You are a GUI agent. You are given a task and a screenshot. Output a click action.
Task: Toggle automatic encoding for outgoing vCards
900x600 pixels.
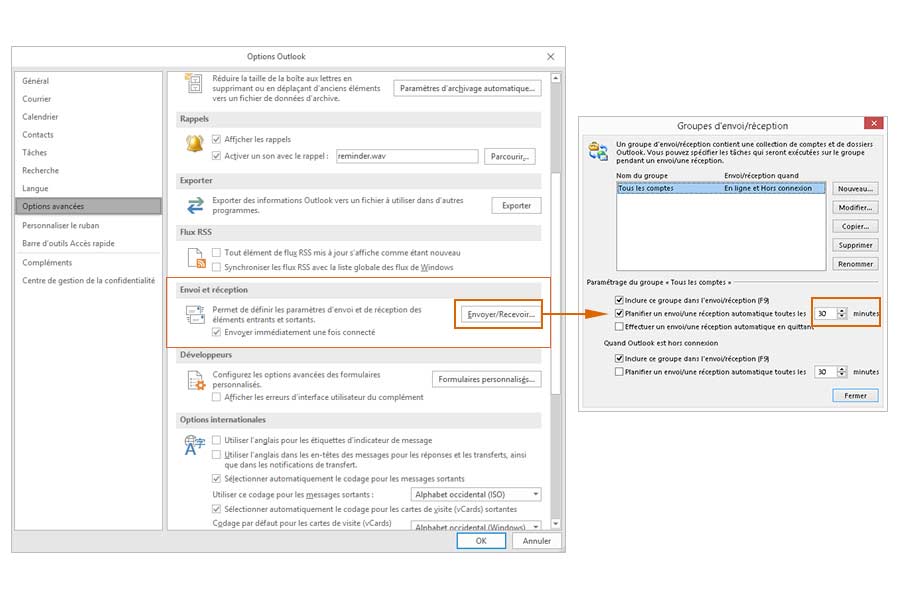216,509
